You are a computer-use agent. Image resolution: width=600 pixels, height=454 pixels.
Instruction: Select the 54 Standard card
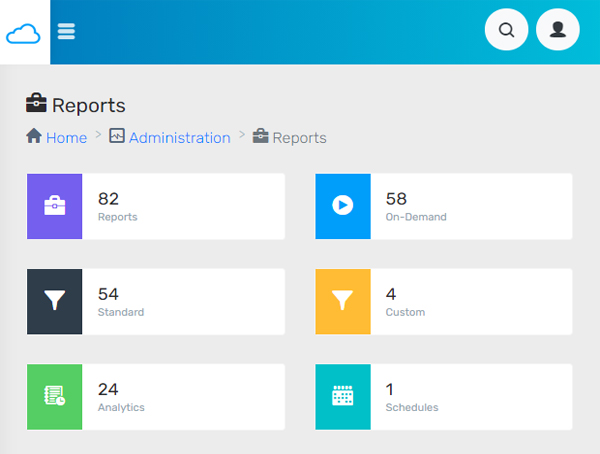[x=156, y=302]
